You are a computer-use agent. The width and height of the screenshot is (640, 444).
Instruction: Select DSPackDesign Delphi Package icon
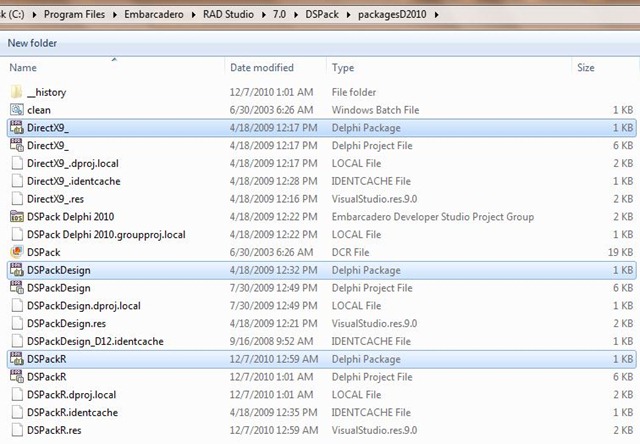tap(16, 270)
